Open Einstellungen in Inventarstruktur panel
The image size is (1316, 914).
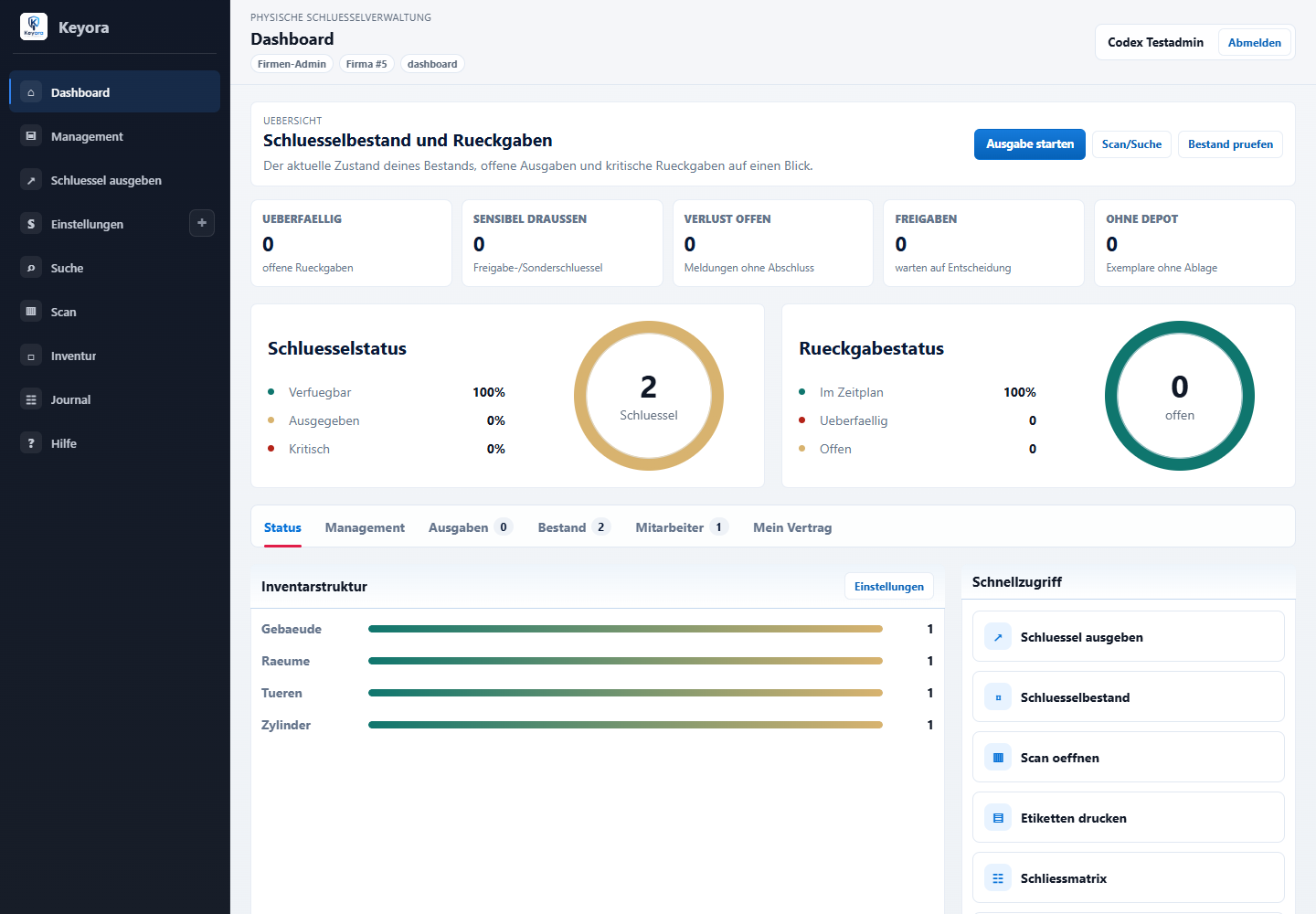[889, 587]
